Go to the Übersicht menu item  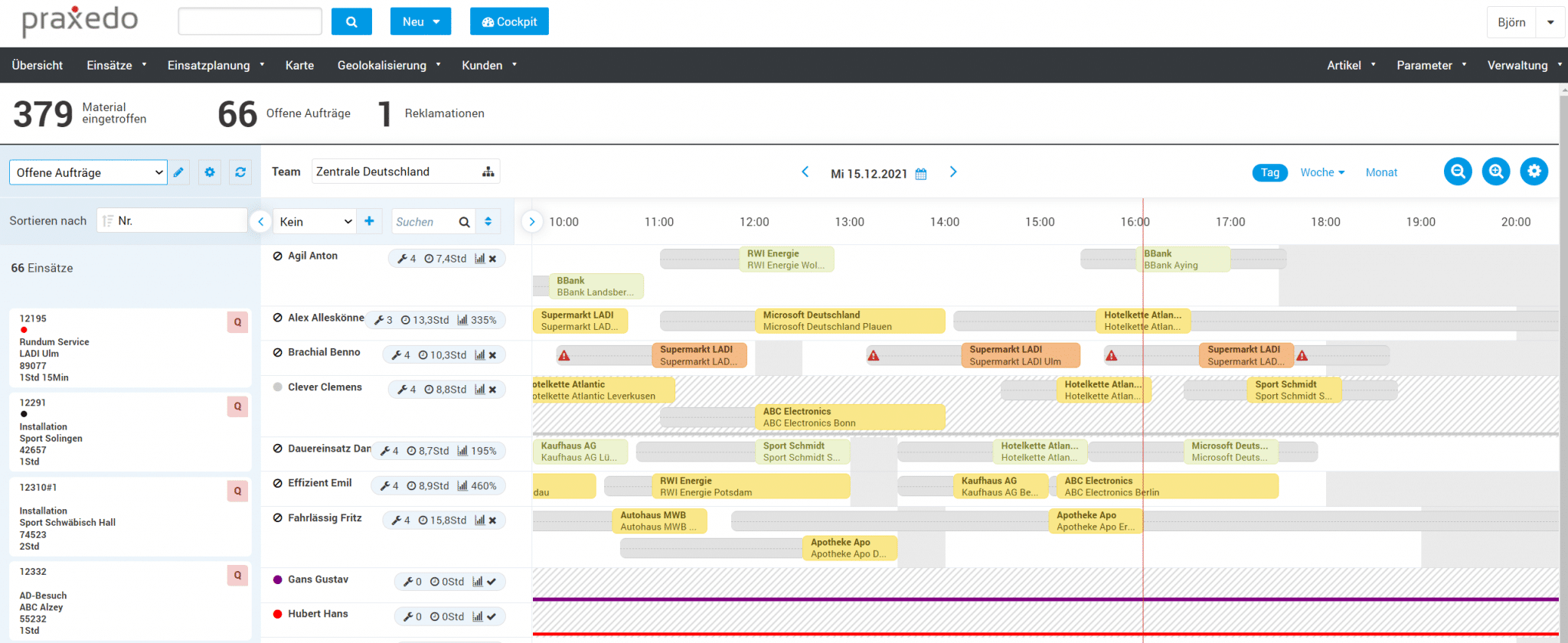click(38, 65)
